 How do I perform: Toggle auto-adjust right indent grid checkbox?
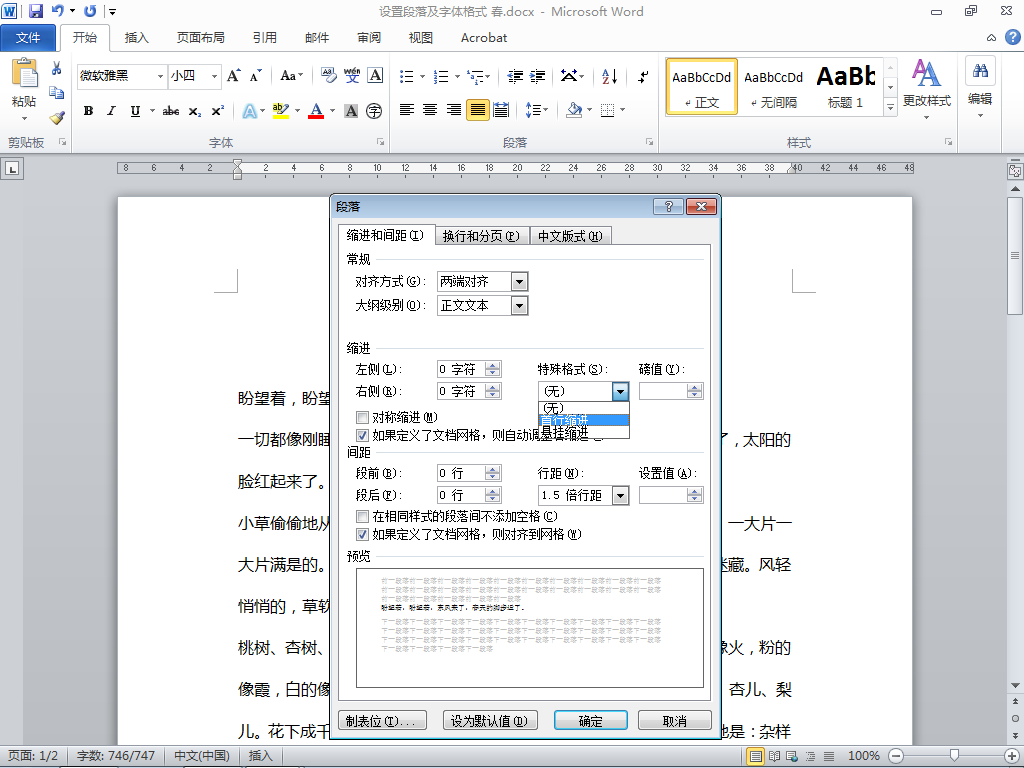point(362,435)
